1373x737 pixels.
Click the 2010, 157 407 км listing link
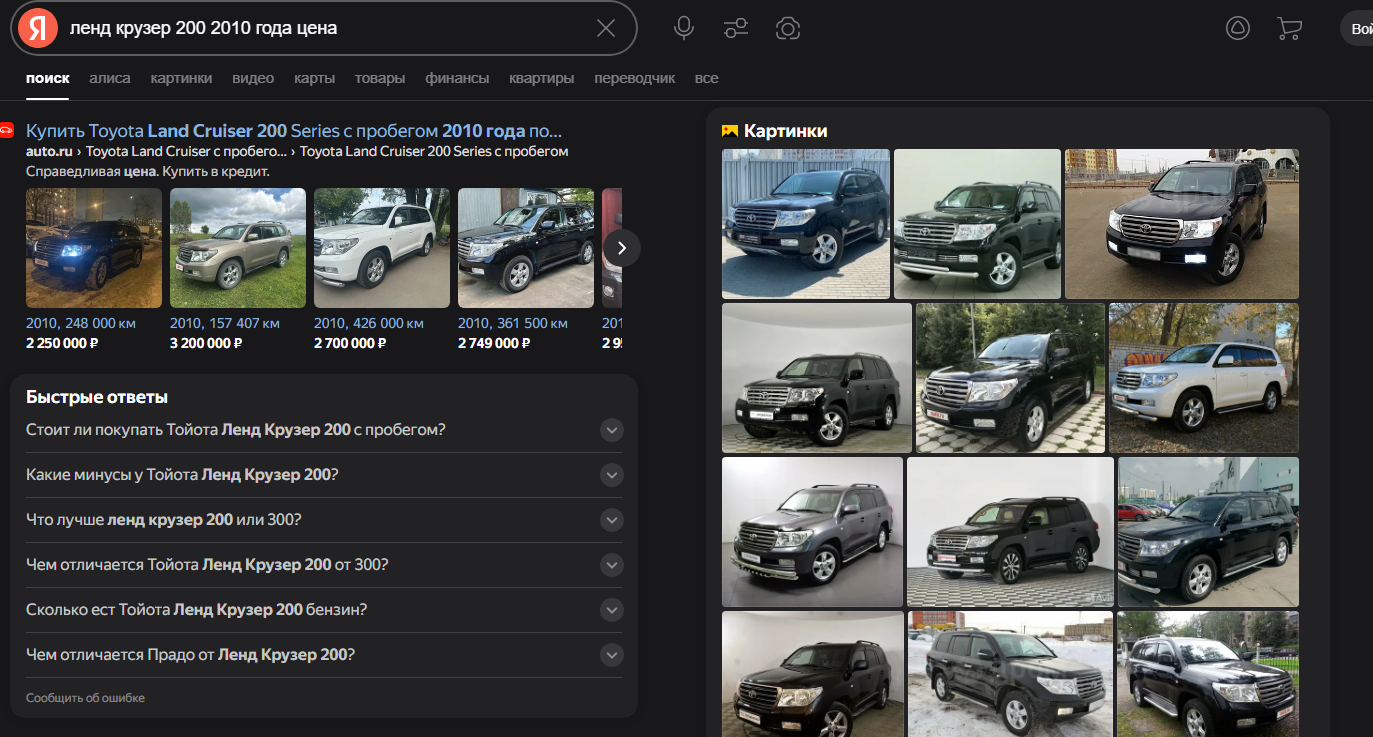(x=225, y=324)
